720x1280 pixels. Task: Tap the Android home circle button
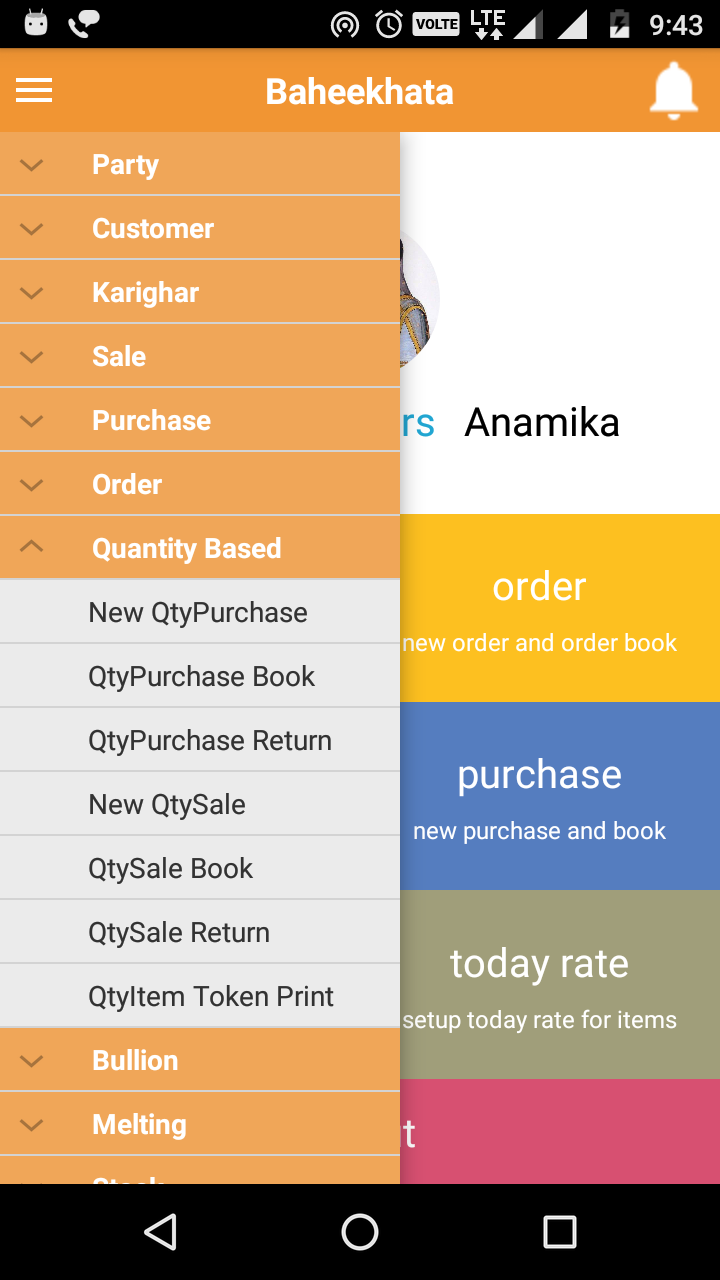coord(360,1232)
